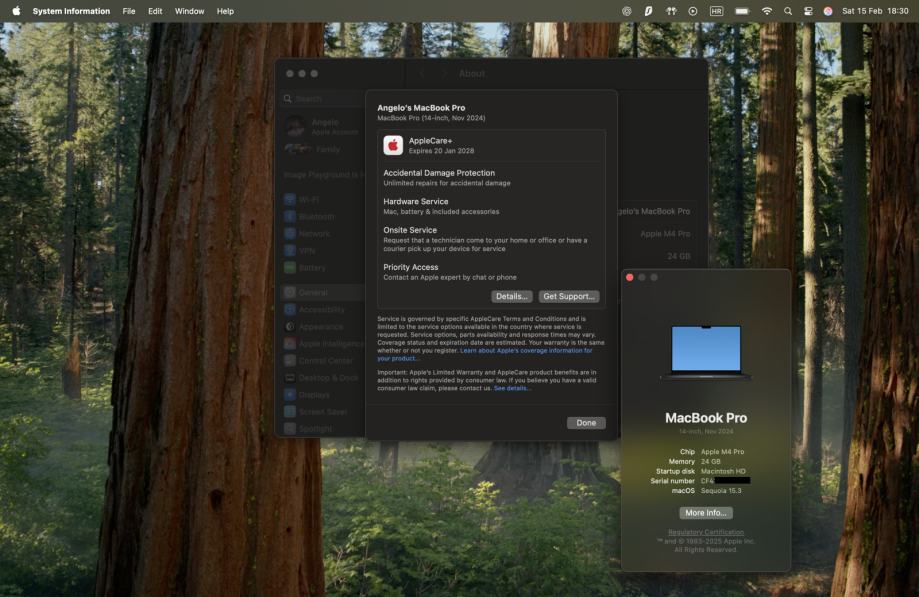This screenshot has height=597, width=919.
Task: Open the Wi-Fi status menu
Action: pyautogui.click(x=767, y=11)
